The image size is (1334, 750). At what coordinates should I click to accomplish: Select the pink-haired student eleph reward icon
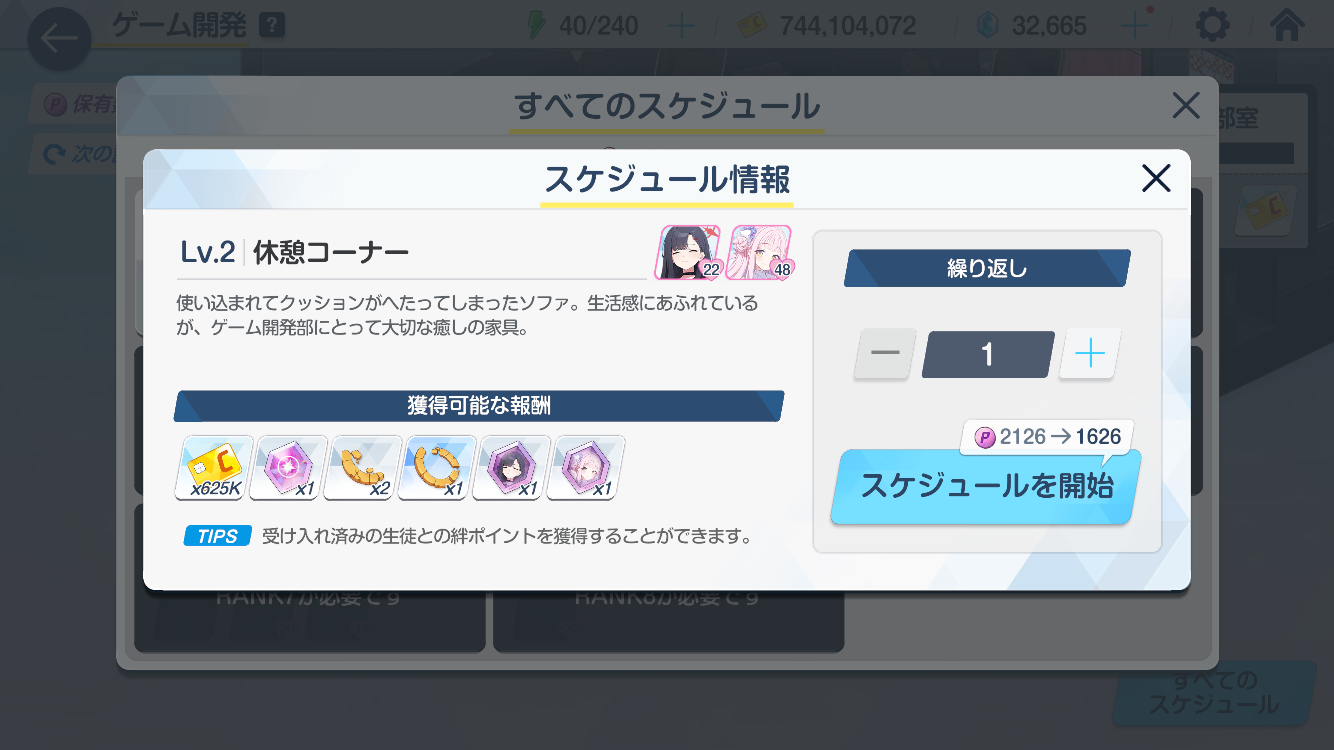click(x=586, y=468)
